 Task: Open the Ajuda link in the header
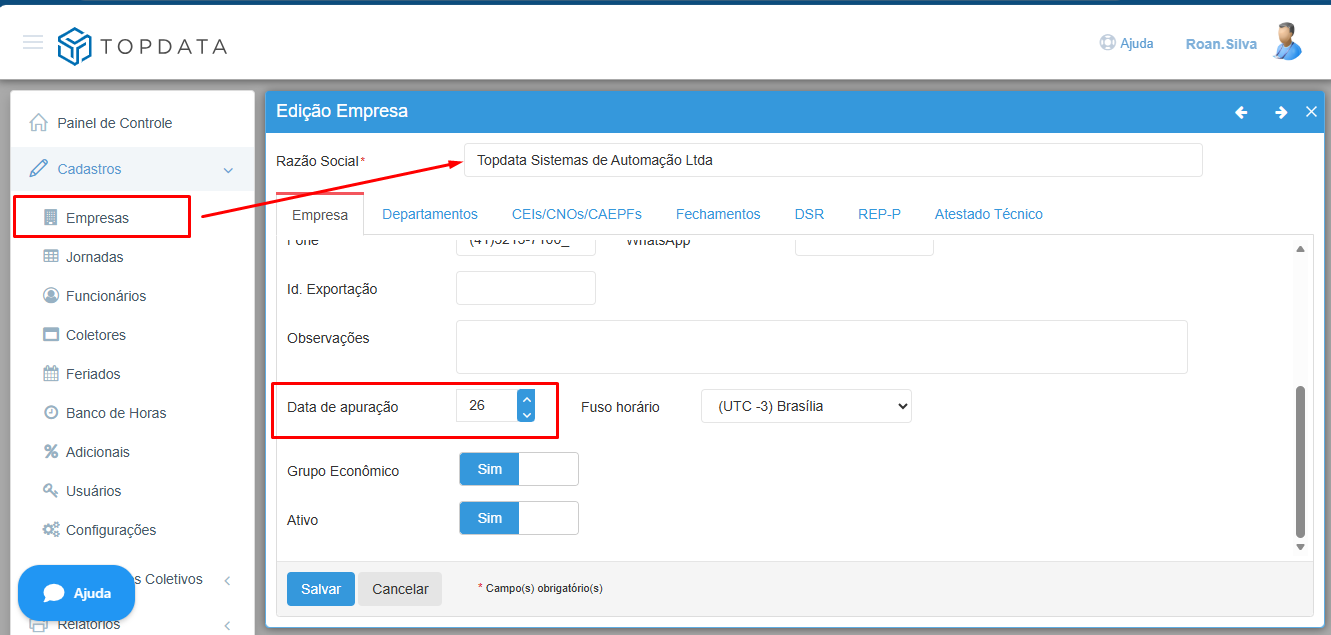coord(1137,43)
